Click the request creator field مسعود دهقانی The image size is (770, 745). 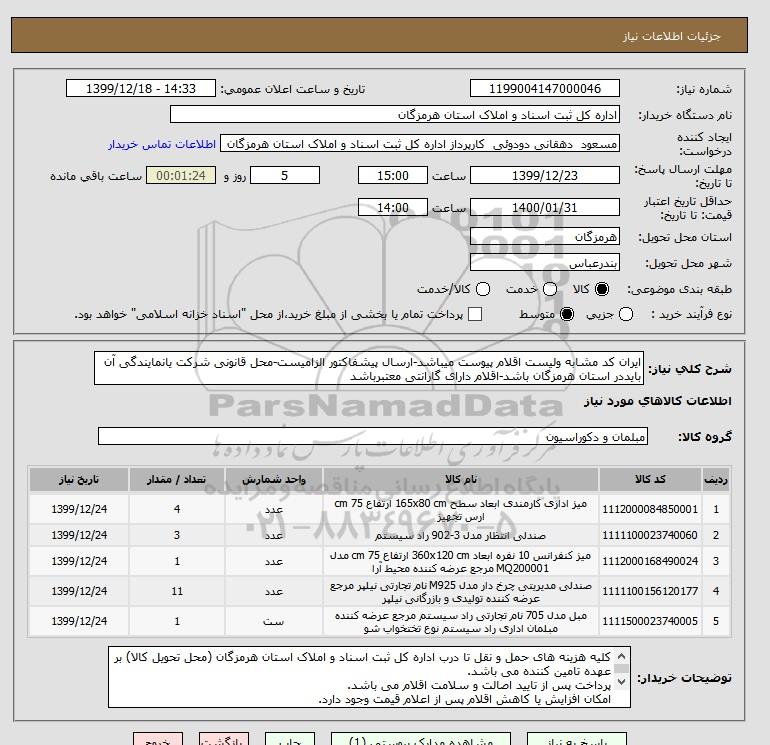pyautogui.click(x=420, y=144)
